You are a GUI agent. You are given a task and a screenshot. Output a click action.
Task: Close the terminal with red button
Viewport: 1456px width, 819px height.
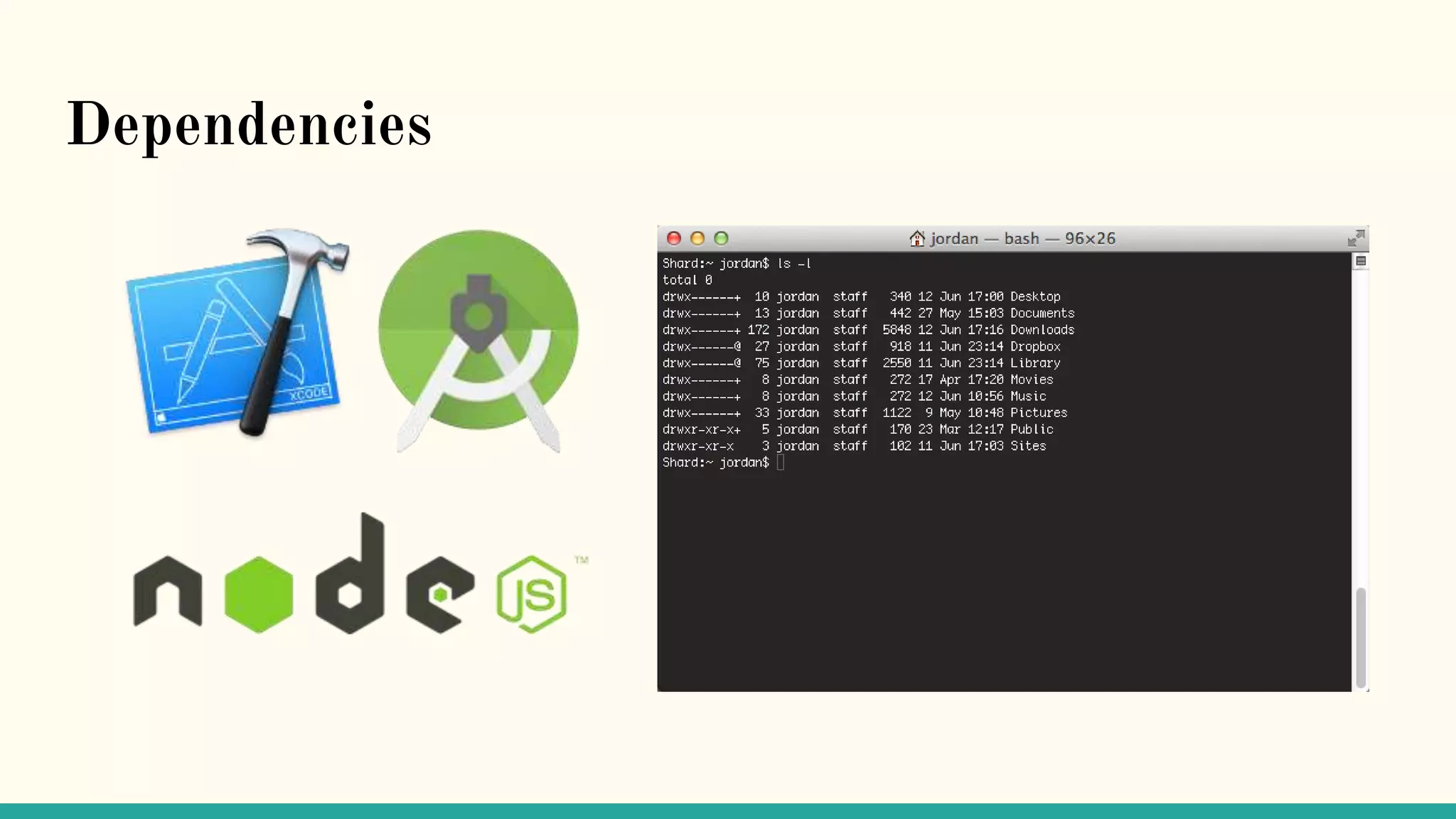click(x=674, y=238)
